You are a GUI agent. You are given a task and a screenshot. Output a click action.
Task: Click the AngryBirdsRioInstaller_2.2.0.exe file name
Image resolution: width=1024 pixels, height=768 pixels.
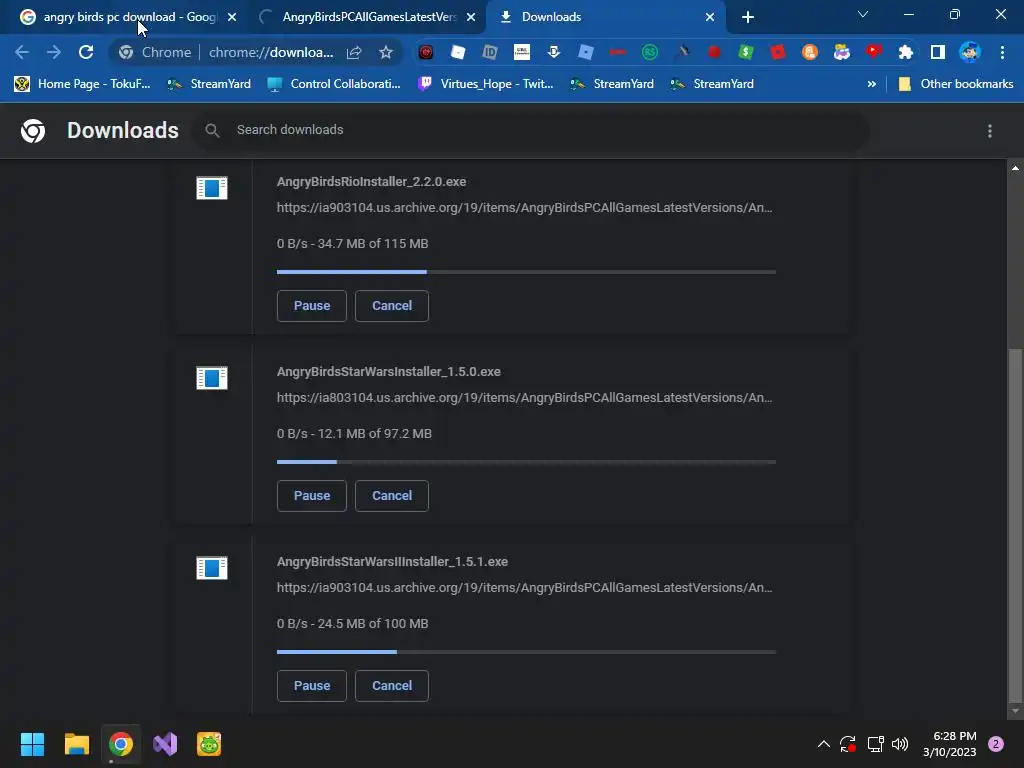click(371, 182)
